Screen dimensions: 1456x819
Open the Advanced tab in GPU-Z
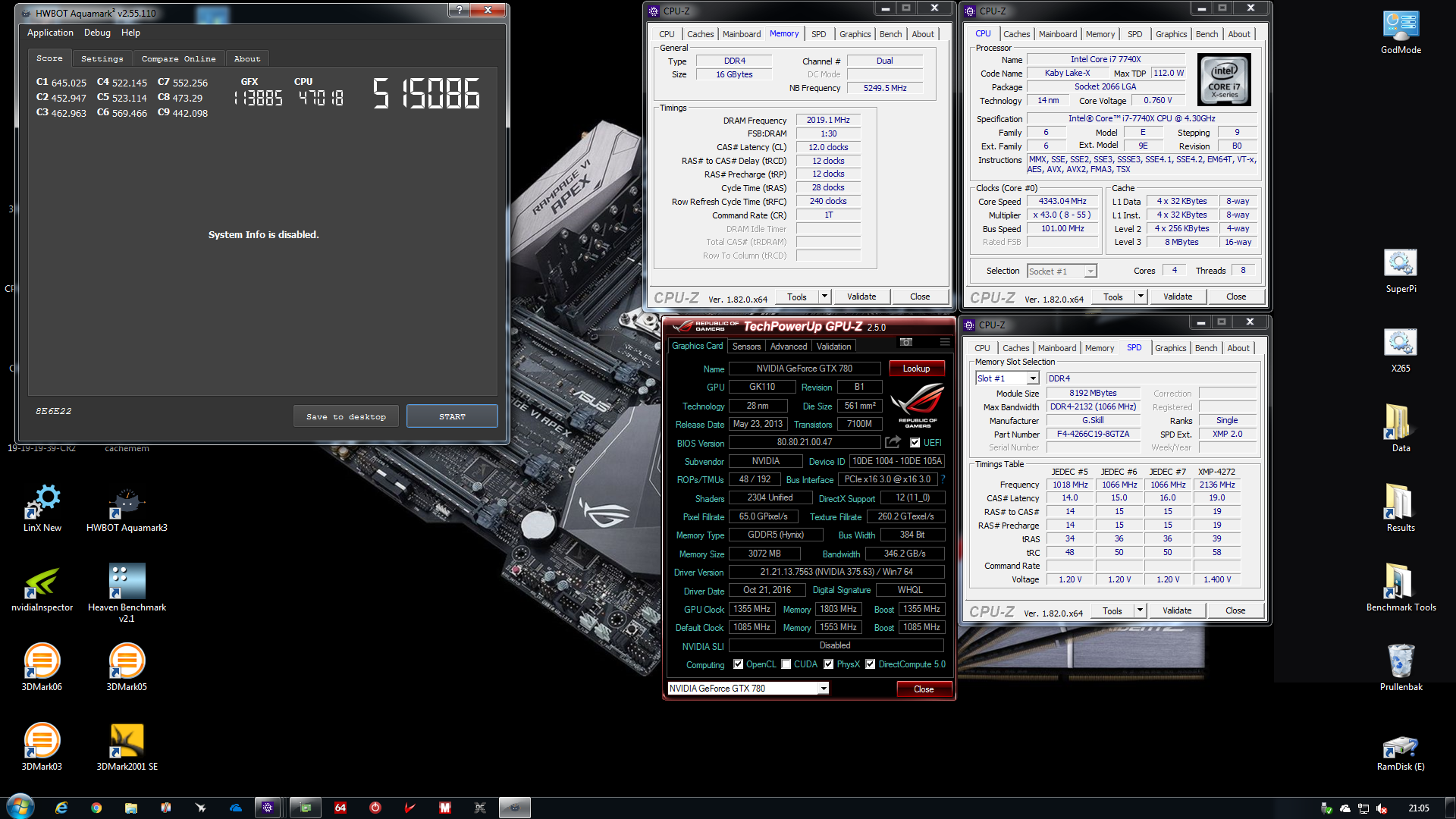point(789,347)
